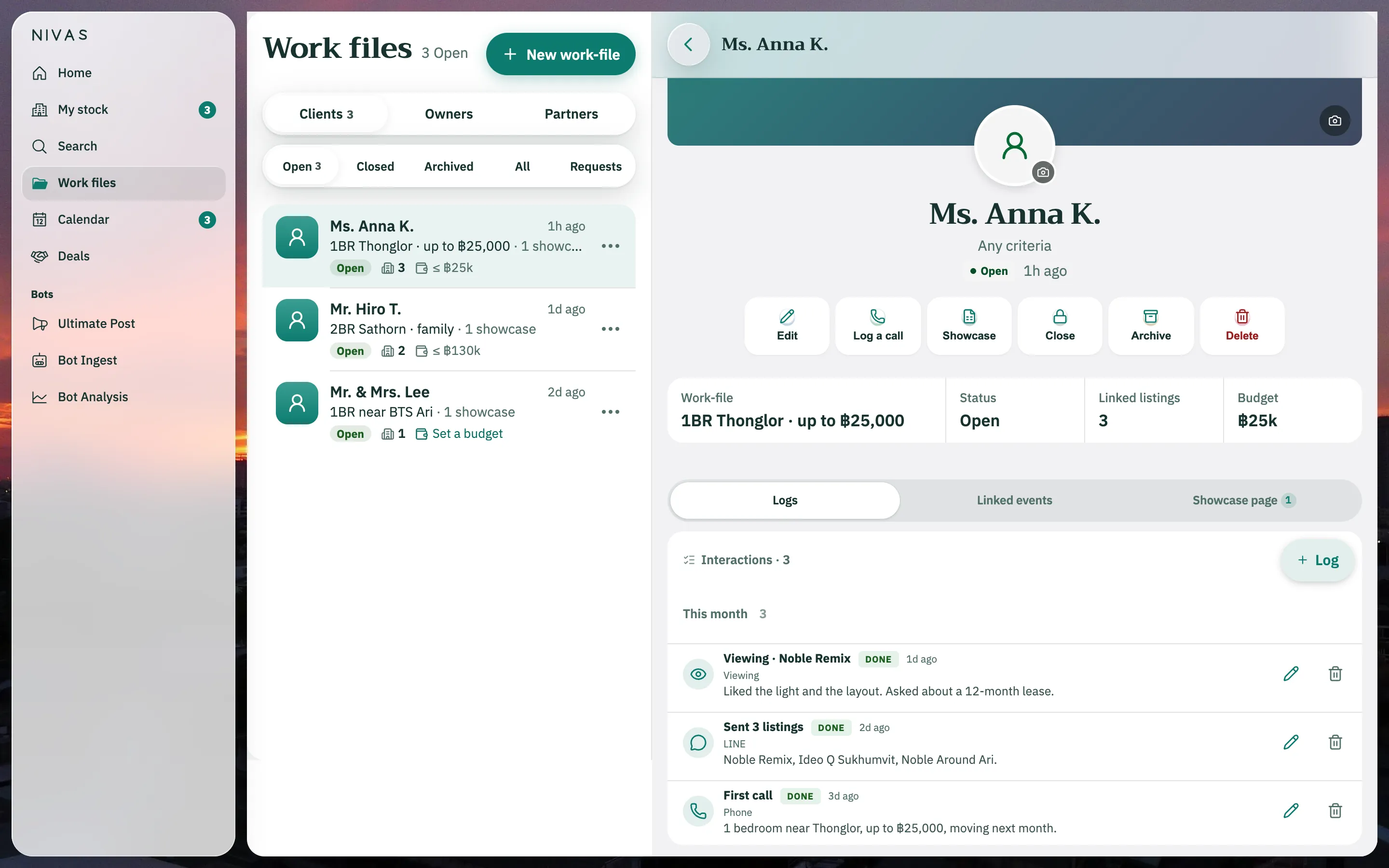The width and height of the screenshot is (1389, 868).
Task: Switch to the Partners tab
Action: [x=571, y=114]
